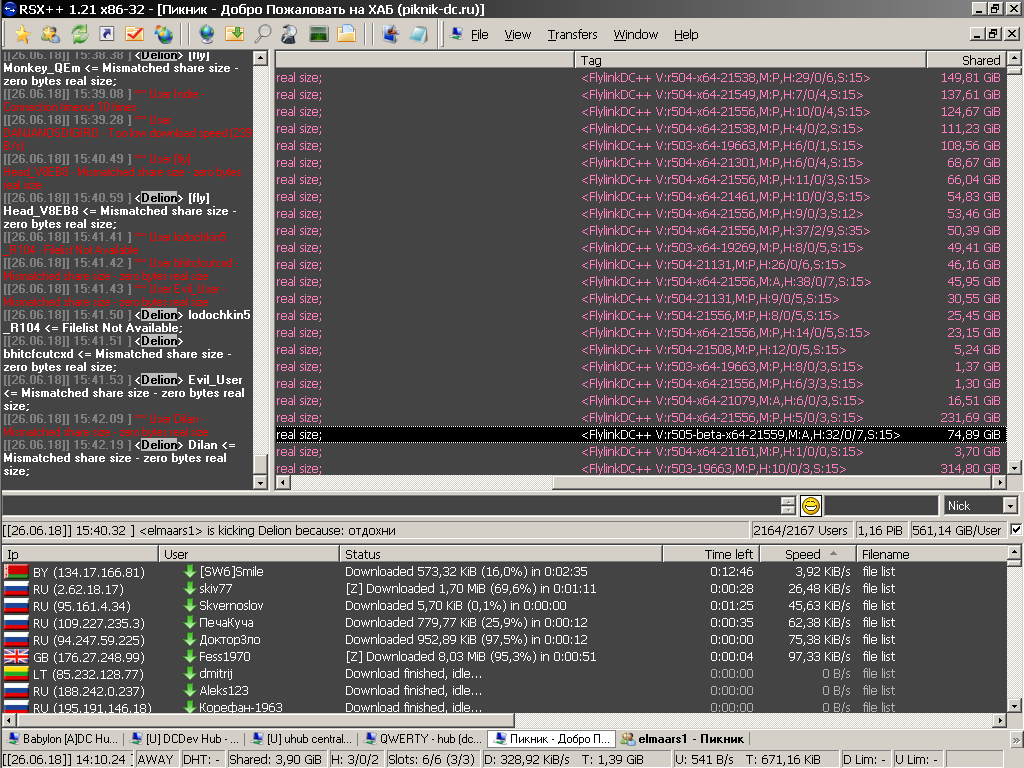
Task: Click into the chat message input box
Action: click(x=391, y=505)
